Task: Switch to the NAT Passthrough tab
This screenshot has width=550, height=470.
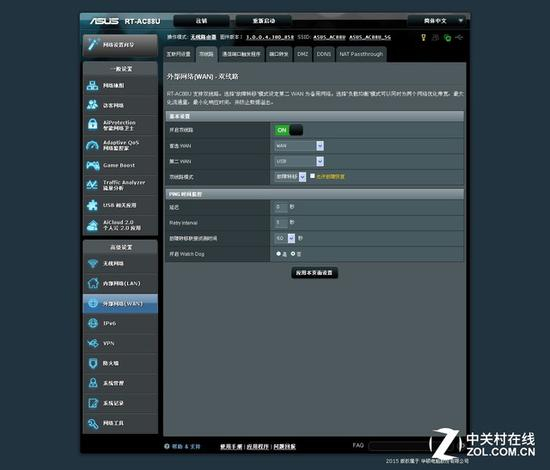Action: click(361, 54)
